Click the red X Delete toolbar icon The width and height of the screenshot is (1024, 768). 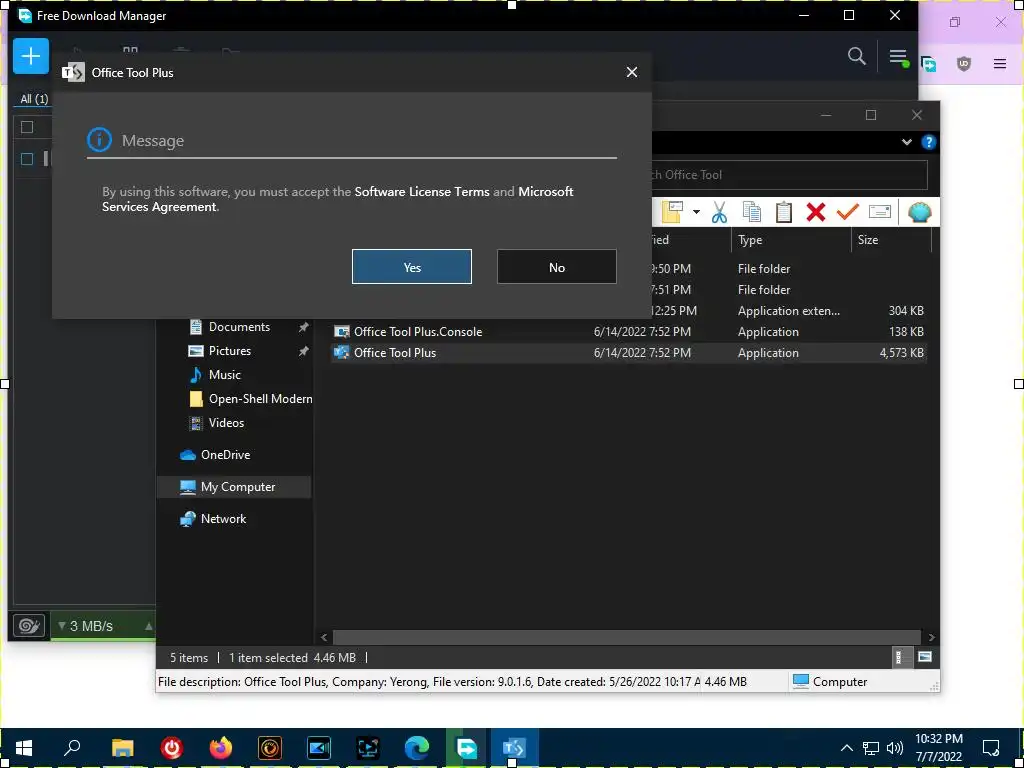click(816, 212)
